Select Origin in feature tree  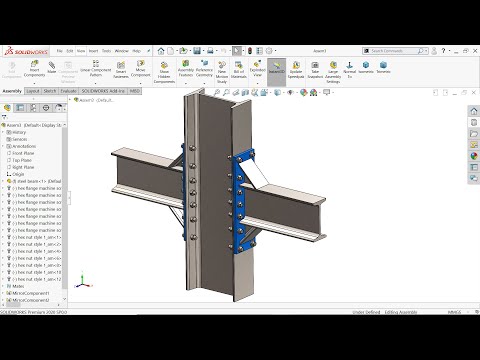[x=15, y=174]
